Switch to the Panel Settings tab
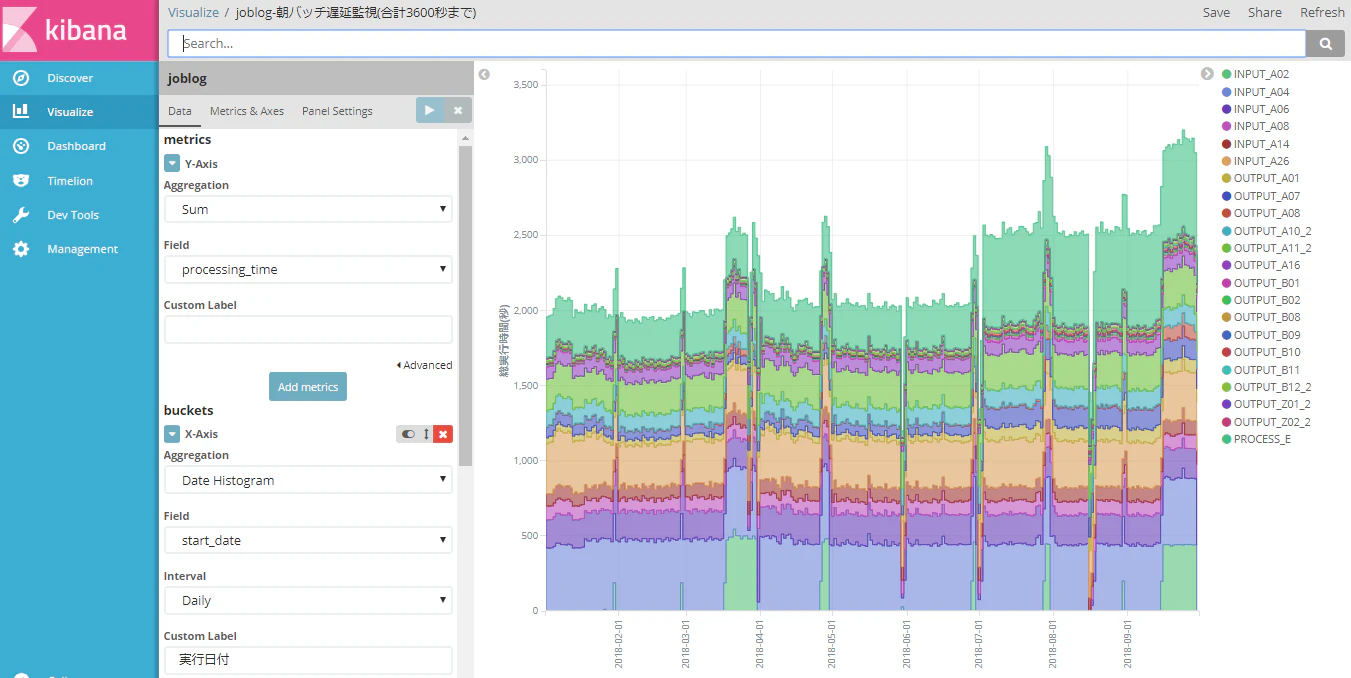This screenshot has height=678, width=1351. (x=337, y=111)
